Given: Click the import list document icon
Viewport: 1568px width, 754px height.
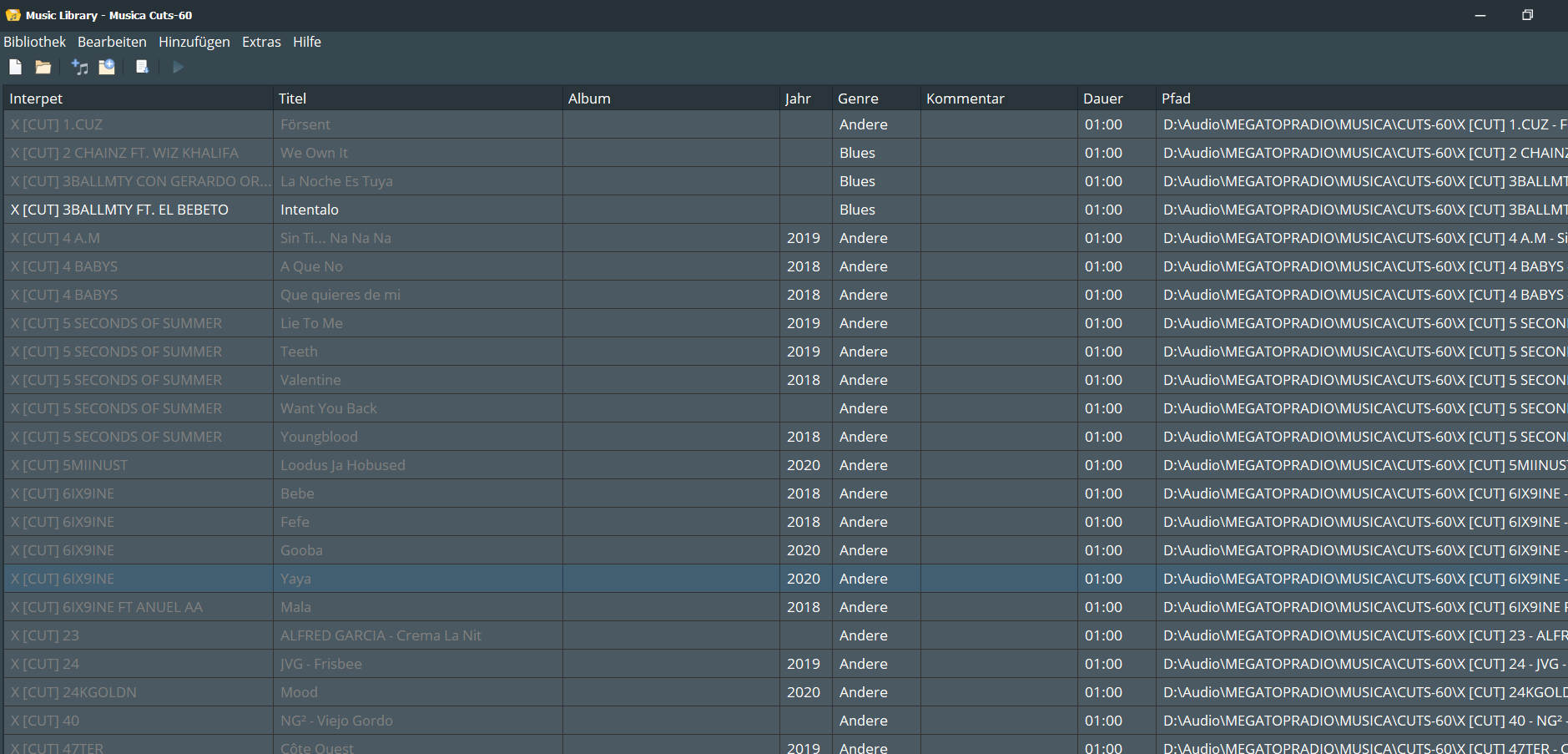Looking at the screenshot, I should coord(142,68).
